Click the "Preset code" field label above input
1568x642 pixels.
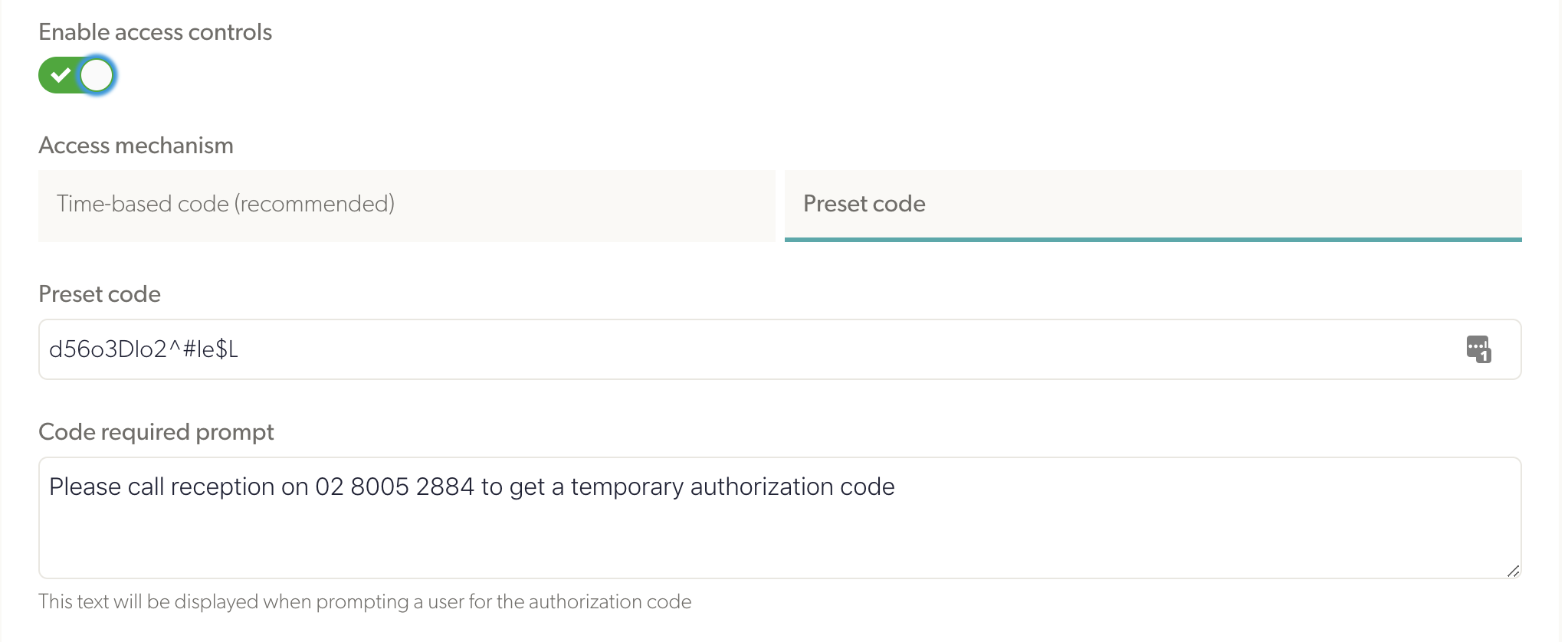point(100,294)
